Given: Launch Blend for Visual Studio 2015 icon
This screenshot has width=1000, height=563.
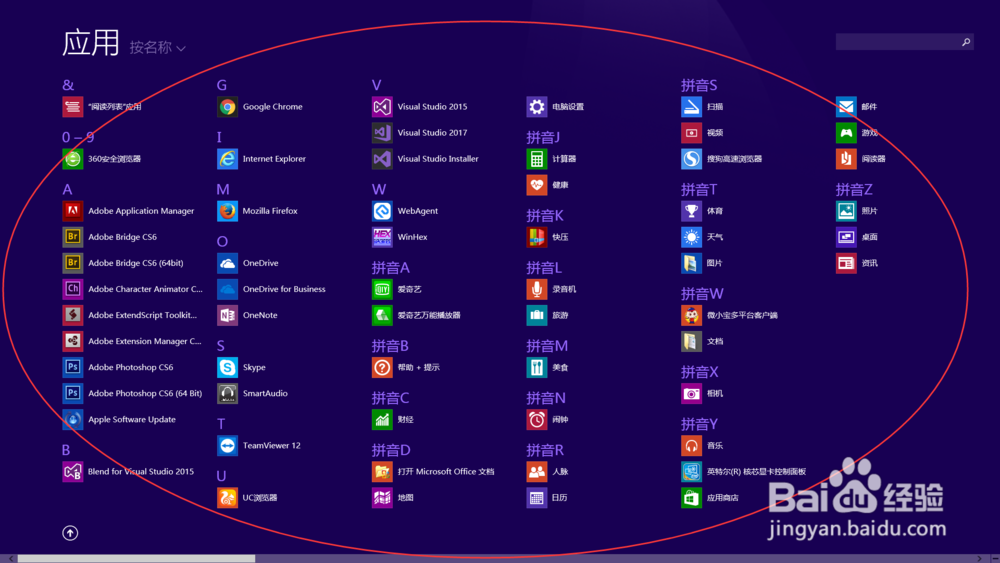Looking at the screenshot, I should click(x=73, y=472).
